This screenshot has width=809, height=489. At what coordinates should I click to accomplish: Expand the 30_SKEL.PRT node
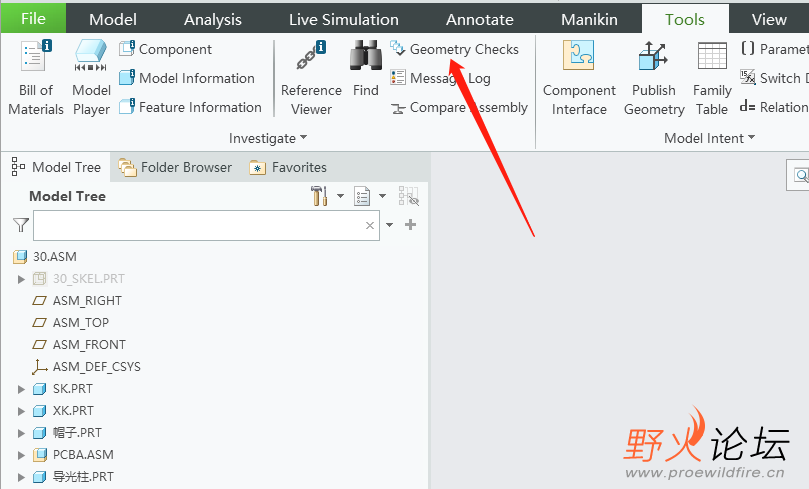click(x=21, y=279)
